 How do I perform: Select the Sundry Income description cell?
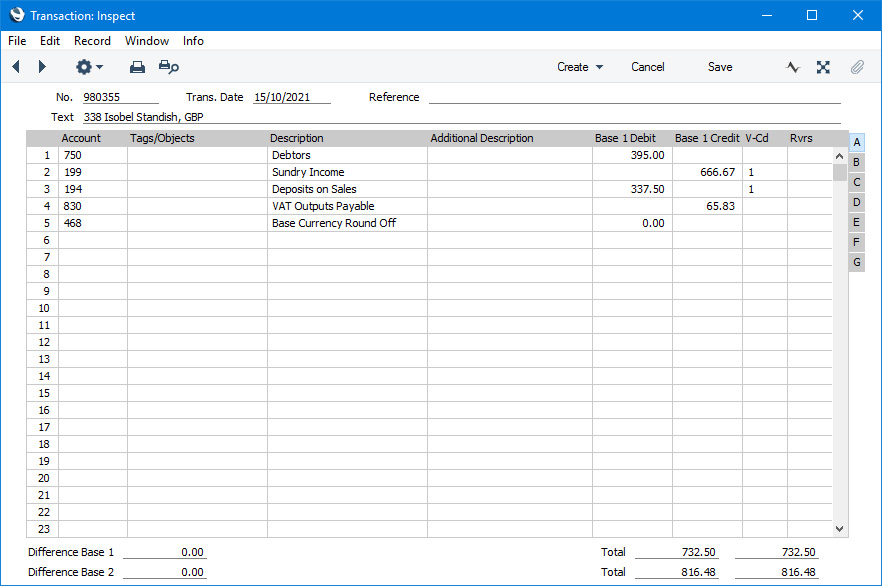[347, 172]
